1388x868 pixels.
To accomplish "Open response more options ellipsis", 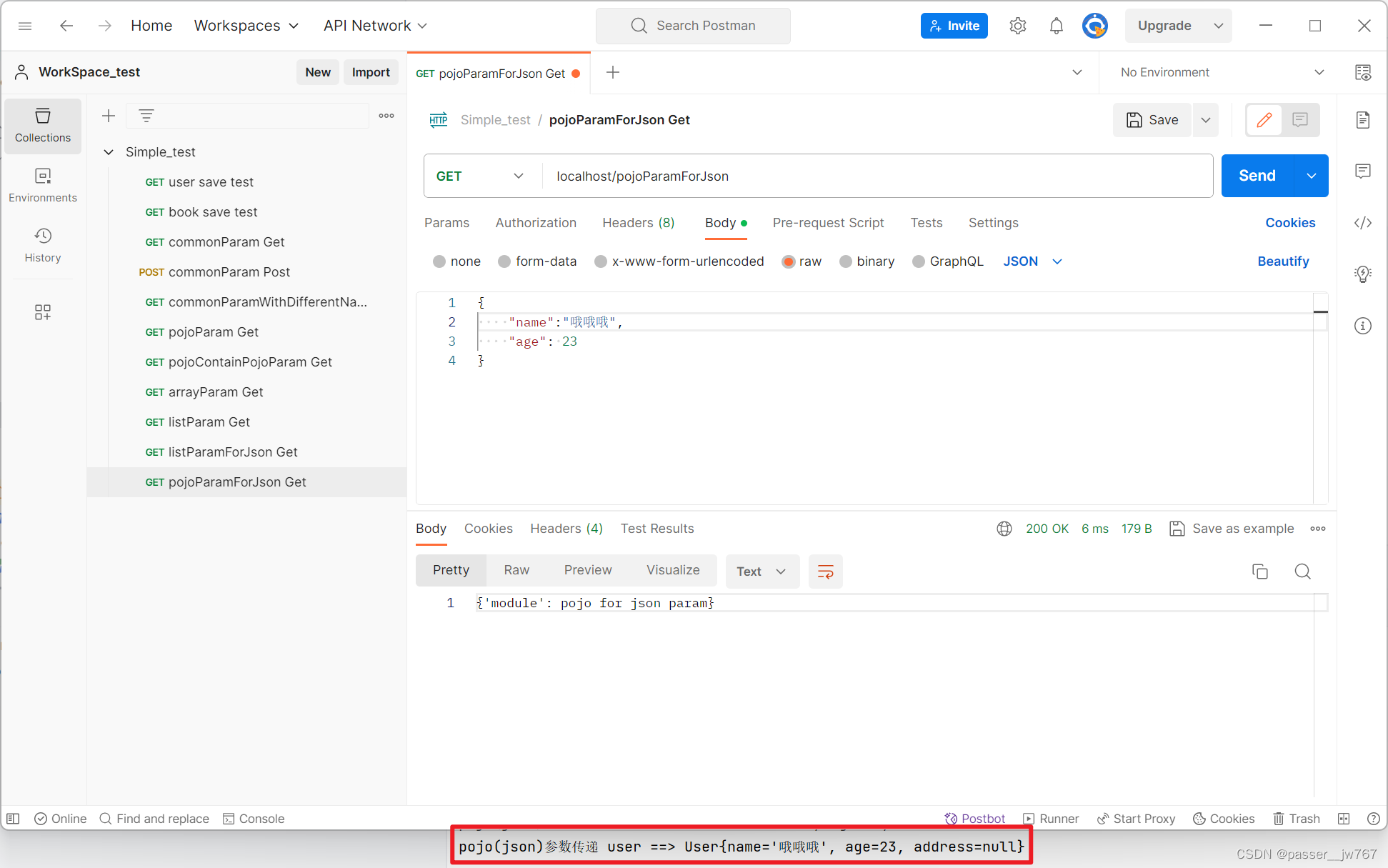I will [1318, 529].
